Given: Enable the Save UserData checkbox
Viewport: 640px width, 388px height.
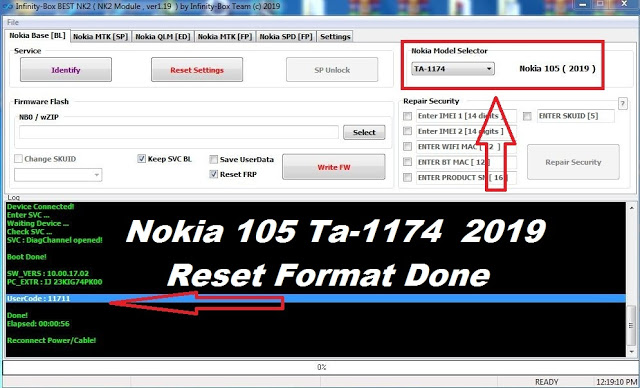Looking at the screenshot, I should (x=213, y=160).
